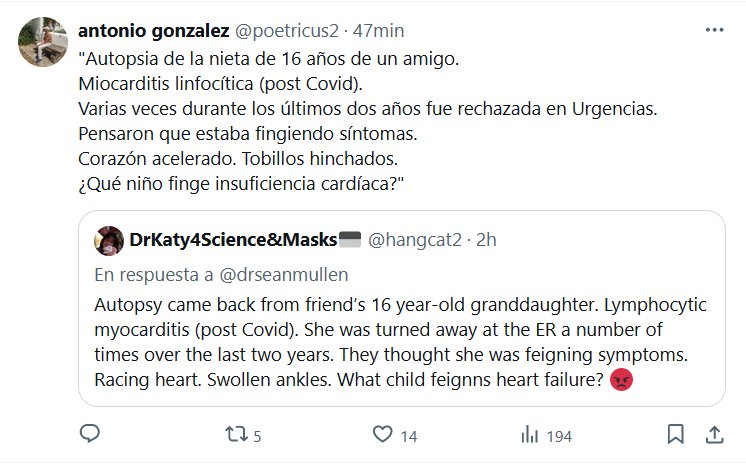Click the reply speech bubble icon
This screenshot has height=464, width=746.
(x=89, y=435)
